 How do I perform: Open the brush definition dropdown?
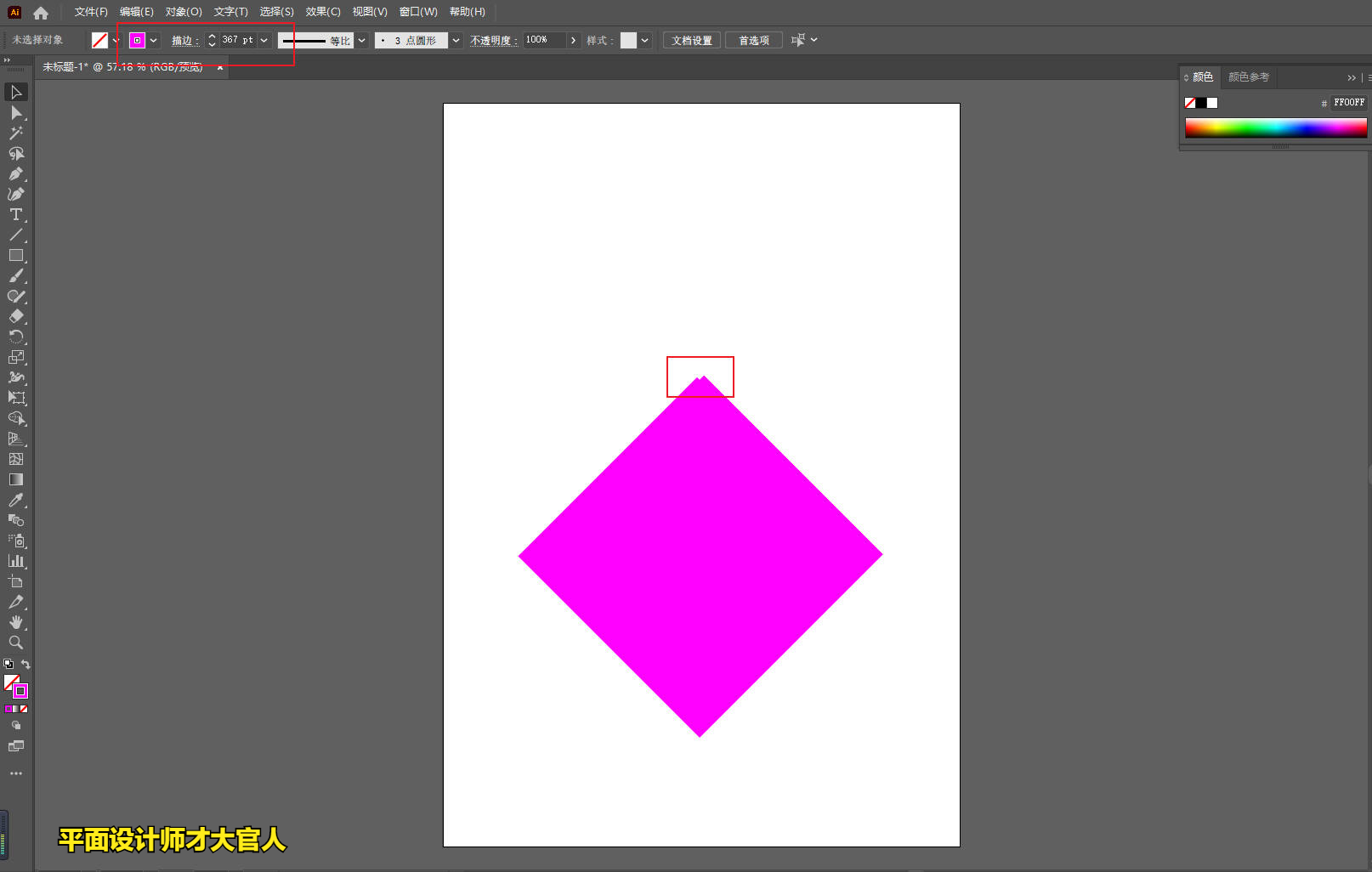[456, 40]
